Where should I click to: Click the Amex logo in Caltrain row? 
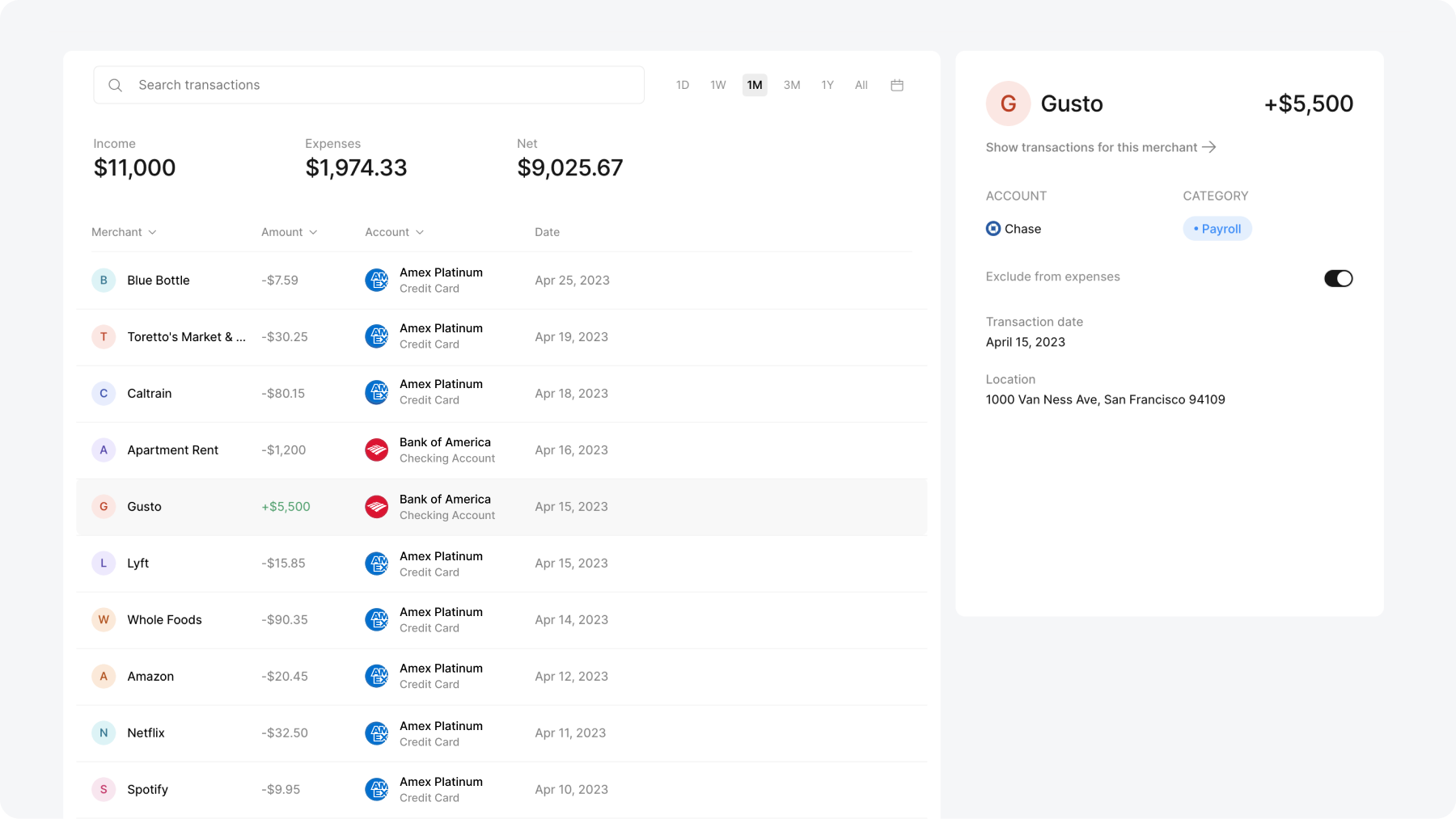tap(377, 392)
